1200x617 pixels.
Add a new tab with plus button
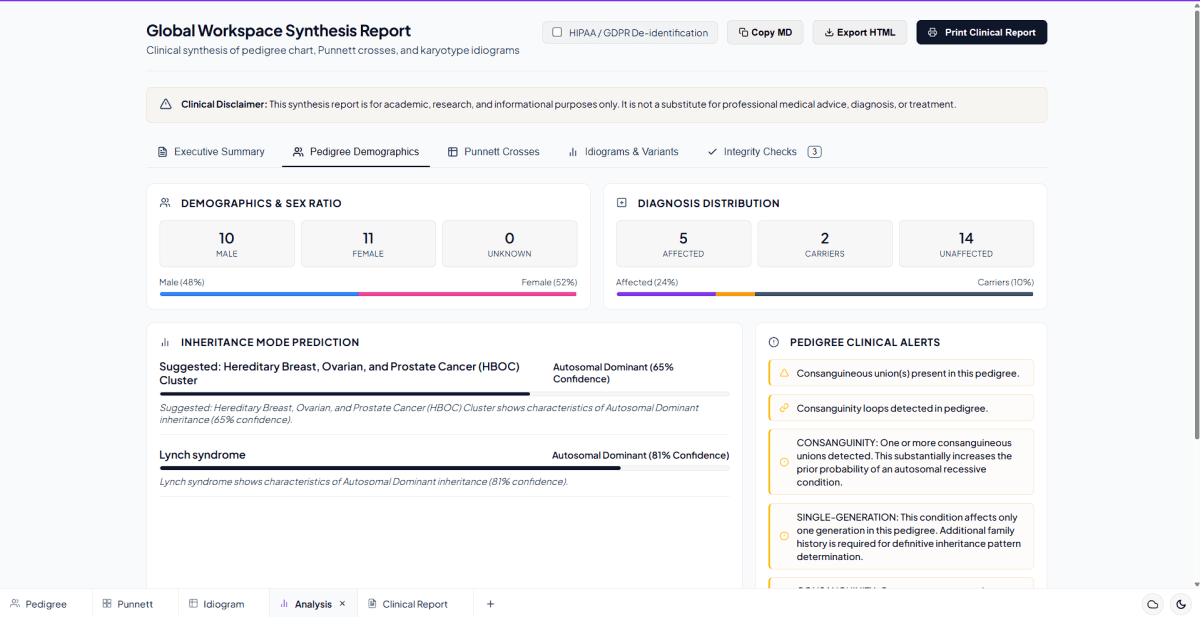coord(490,604)
